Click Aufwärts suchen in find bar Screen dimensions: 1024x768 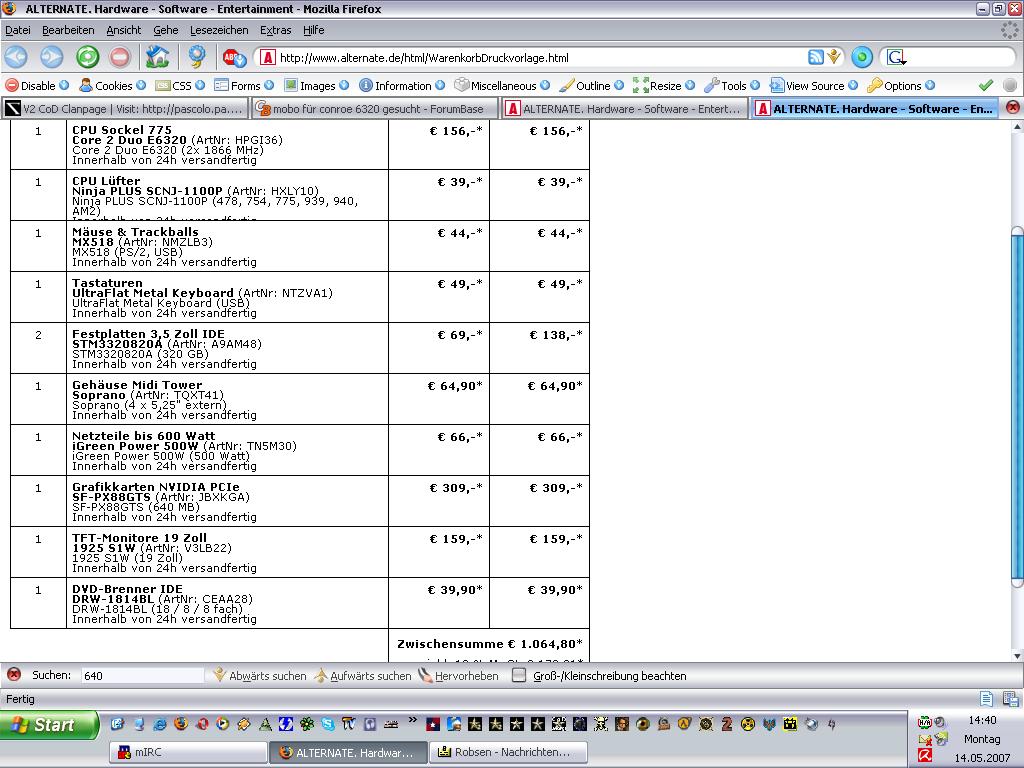[x=362, y=676]
